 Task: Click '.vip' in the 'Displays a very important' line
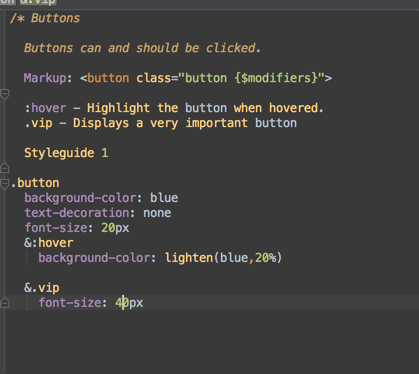pyautogui.click(x=38, y=123)
